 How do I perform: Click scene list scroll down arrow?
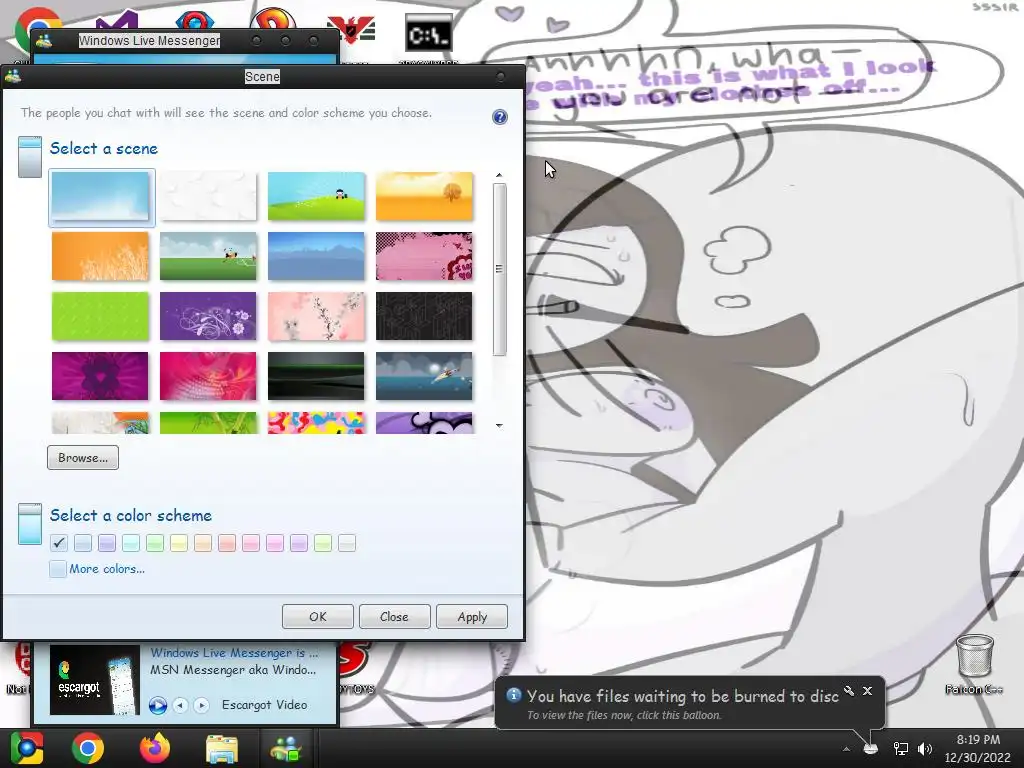click(x=500, y=426)
